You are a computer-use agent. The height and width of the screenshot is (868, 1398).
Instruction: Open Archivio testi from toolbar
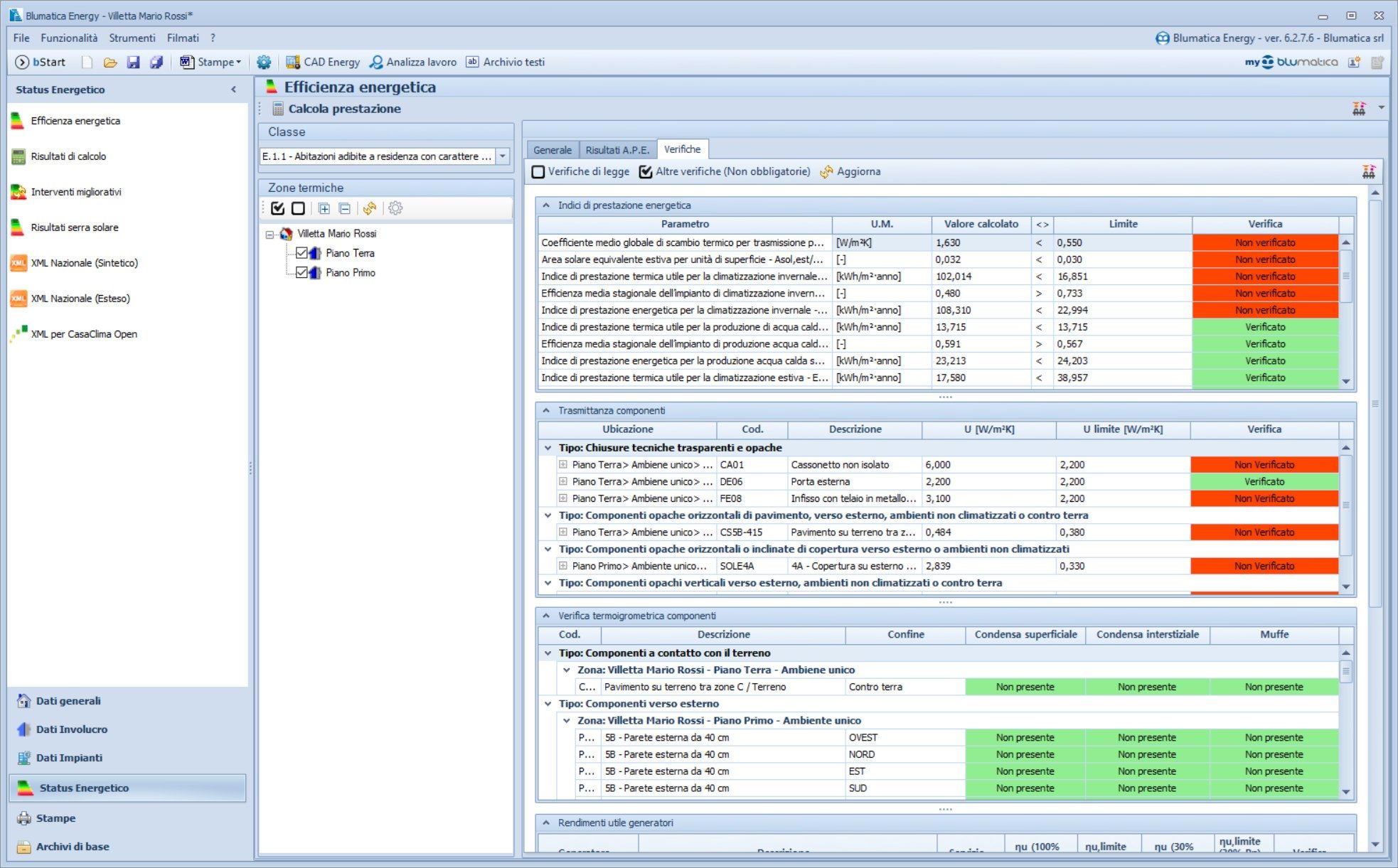tap(505, 63)
